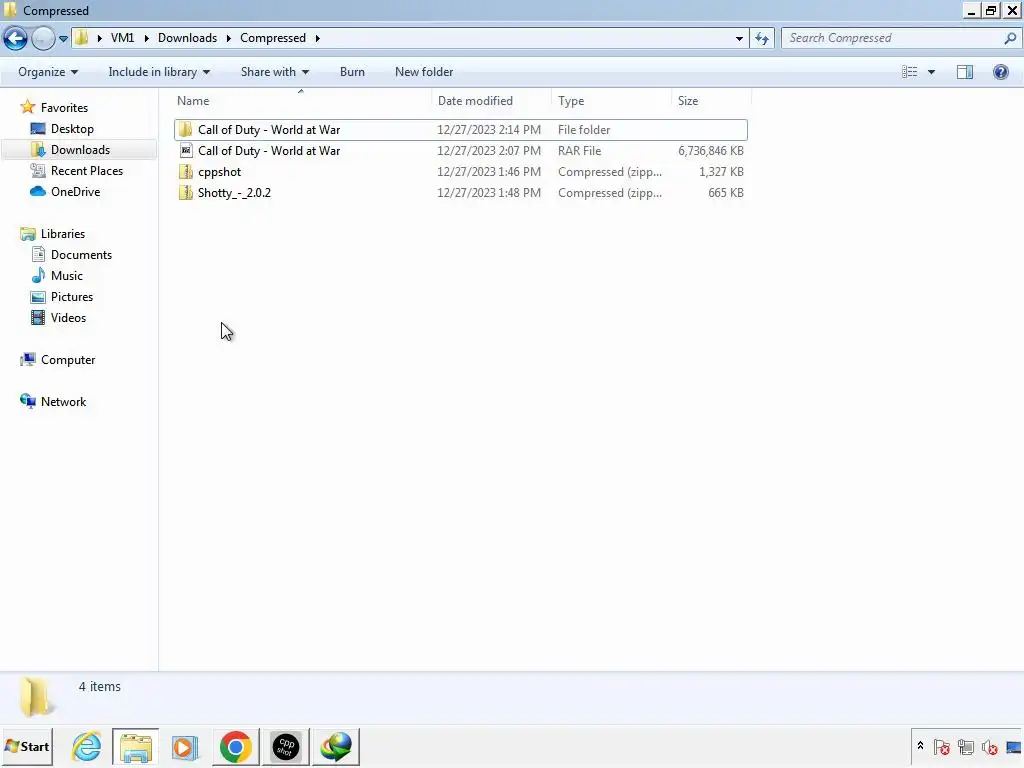Open the Music library
Screen dimensions: 1024x768
67,276
